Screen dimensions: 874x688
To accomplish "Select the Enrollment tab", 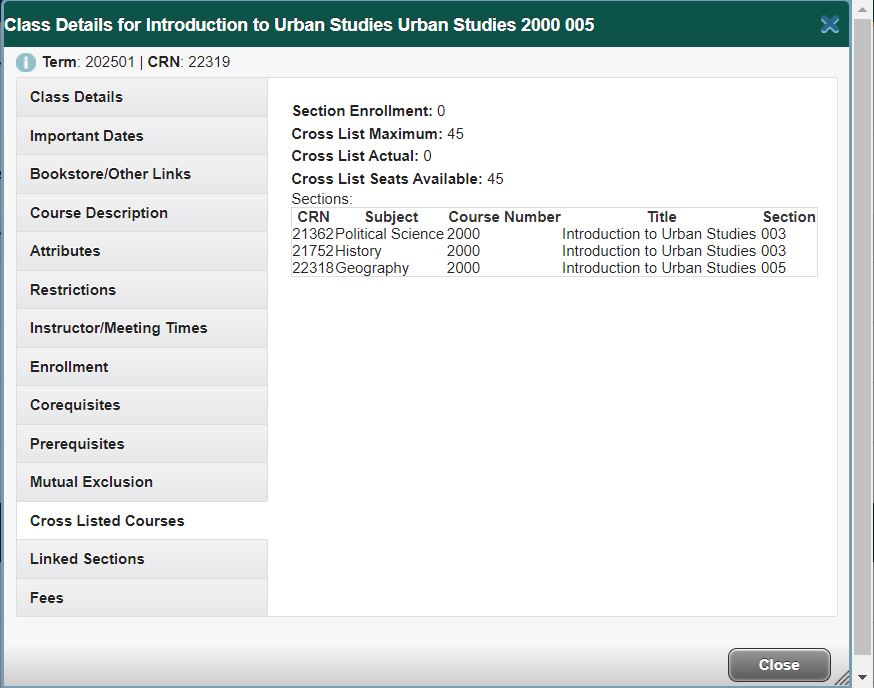I will (x=142, y=367).
